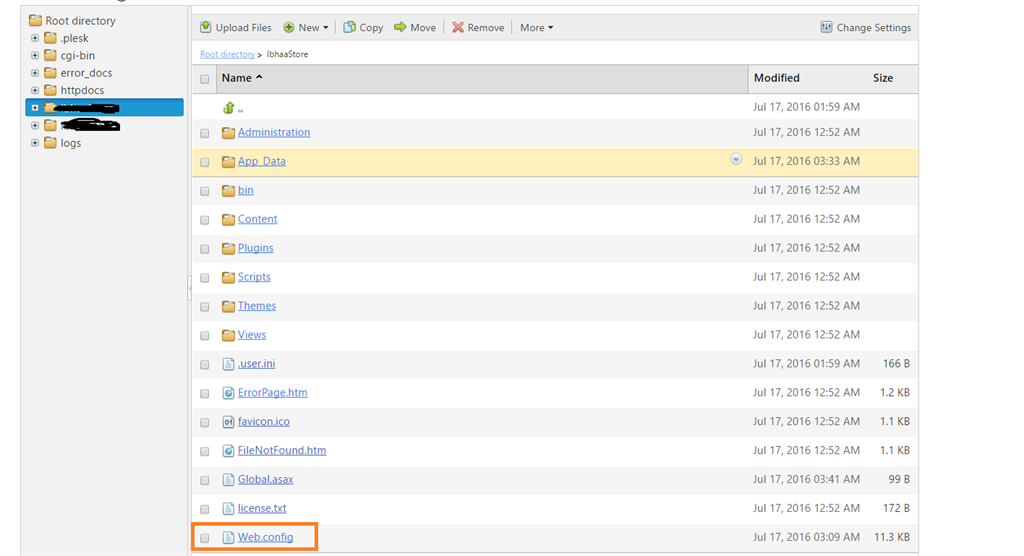Viewport: 1024px width, 556px height.
Task: Check the Administration row checkbox
Action: [204, 133]
